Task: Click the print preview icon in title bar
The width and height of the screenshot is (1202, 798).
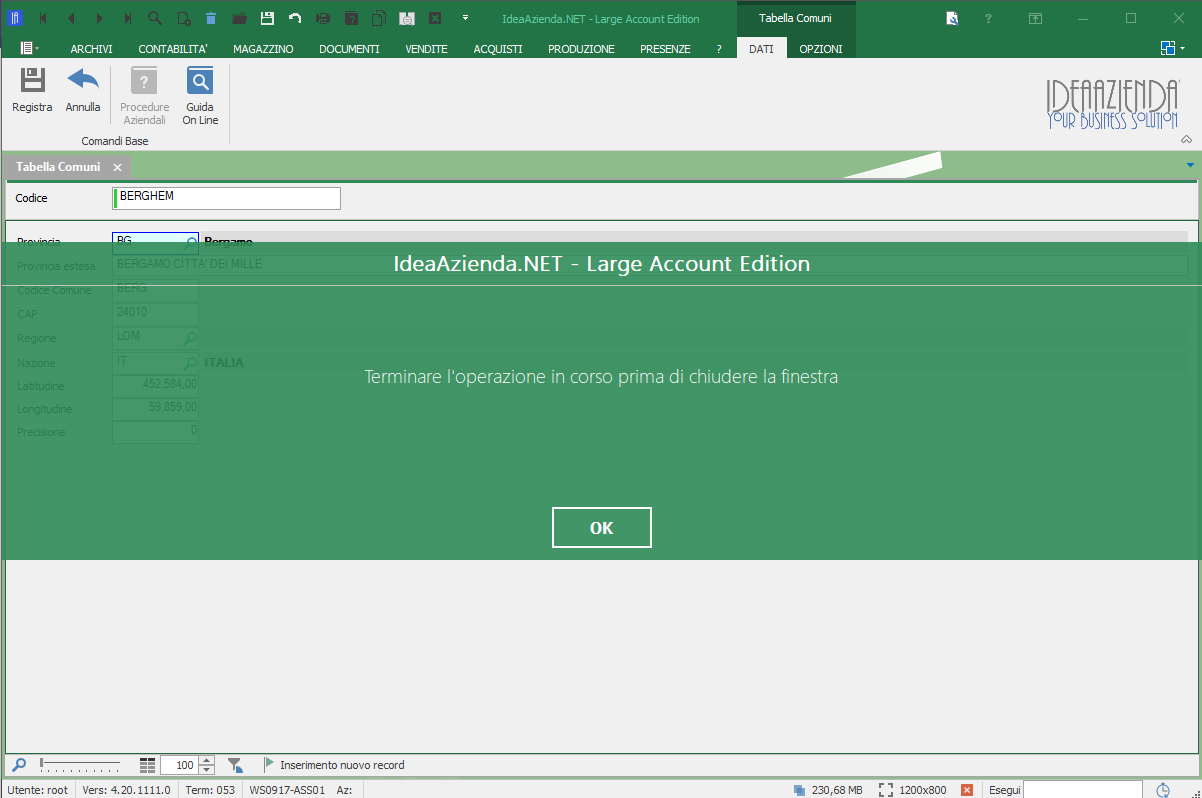Action: coord(407,18)
